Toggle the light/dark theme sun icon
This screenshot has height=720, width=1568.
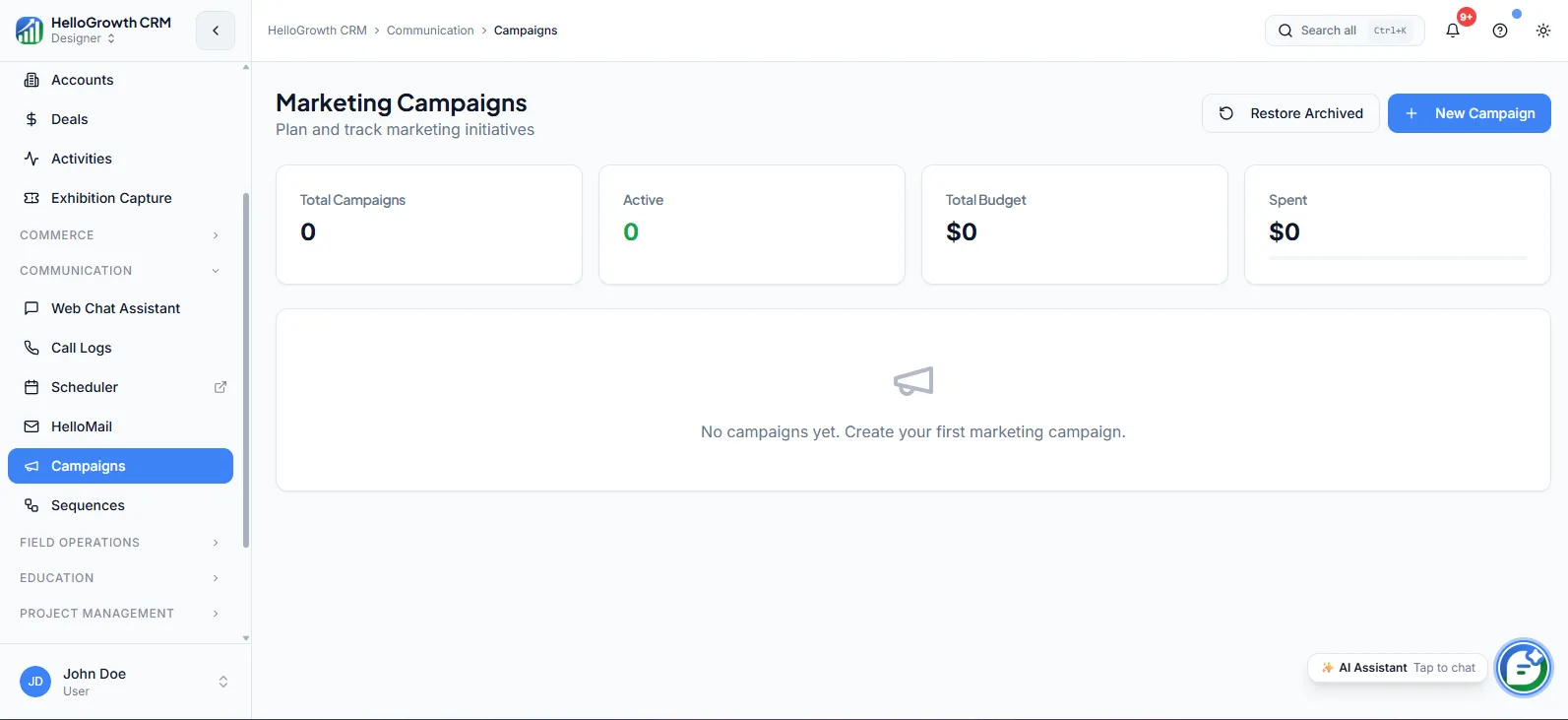[1543, 31]
